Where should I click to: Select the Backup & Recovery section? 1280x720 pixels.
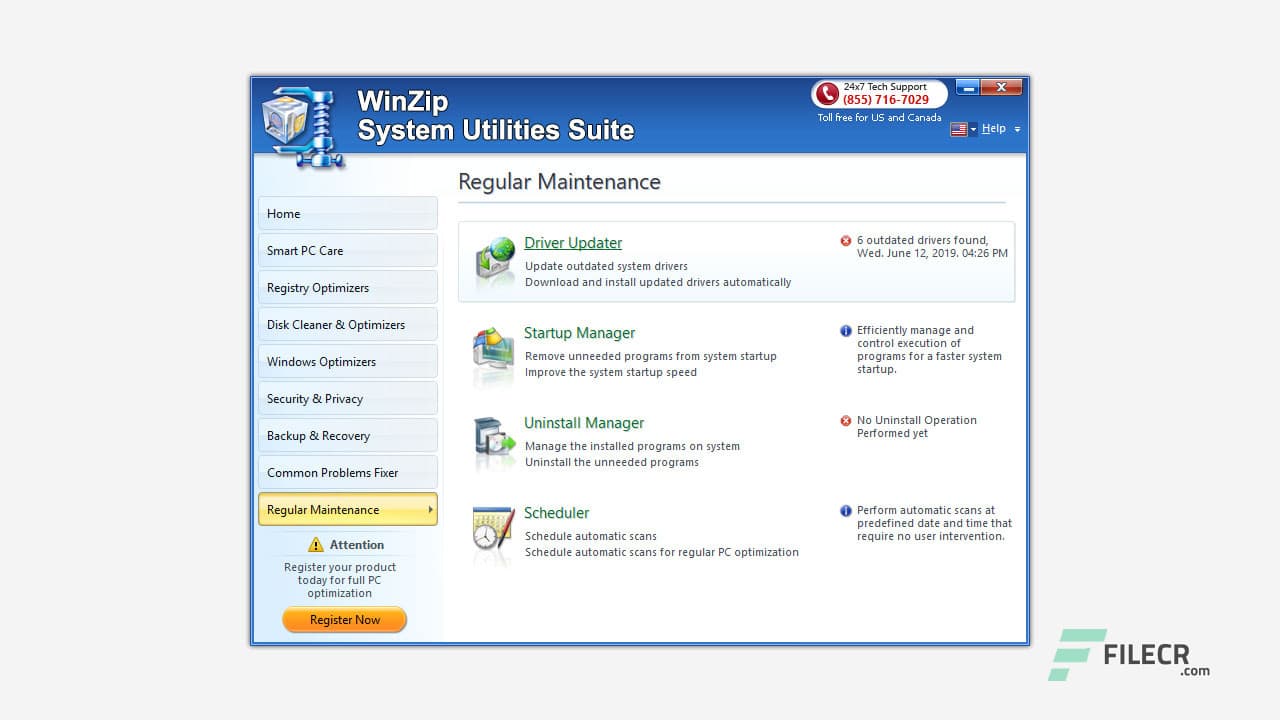[347, 435]
